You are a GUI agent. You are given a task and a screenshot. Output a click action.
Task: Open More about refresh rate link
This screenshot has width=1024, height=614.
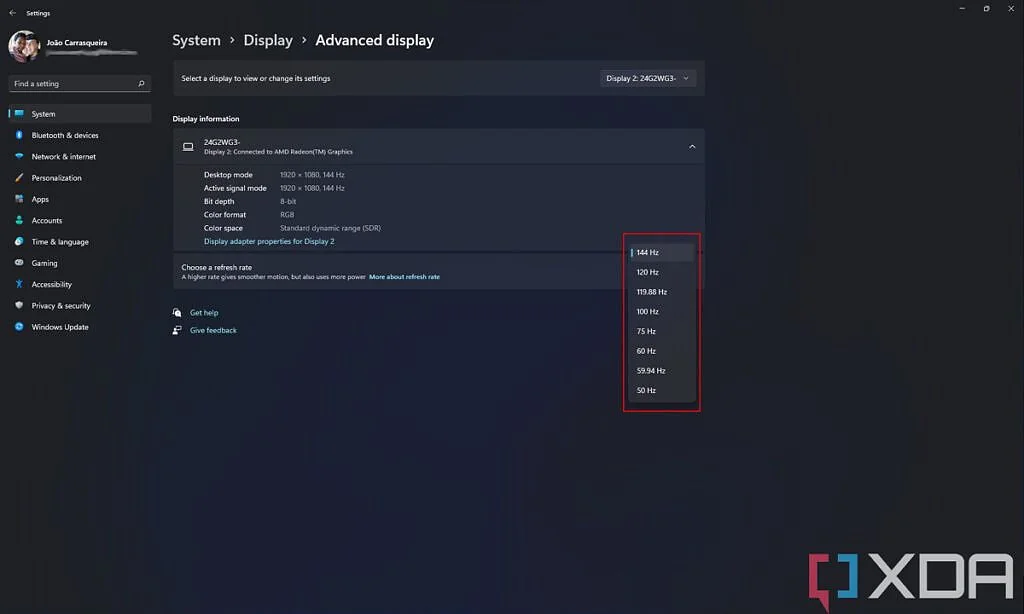click(404, 277)
